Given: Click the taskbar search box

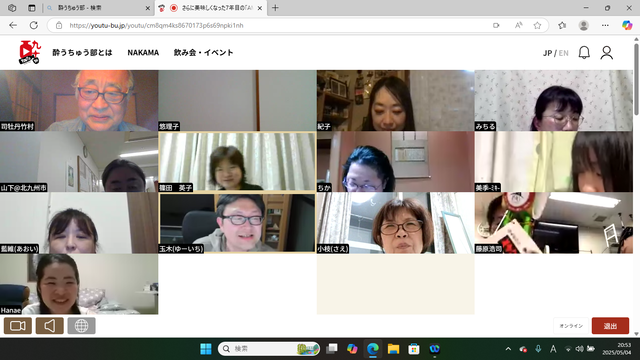Looking at the screenshot, I should point(269,349).
